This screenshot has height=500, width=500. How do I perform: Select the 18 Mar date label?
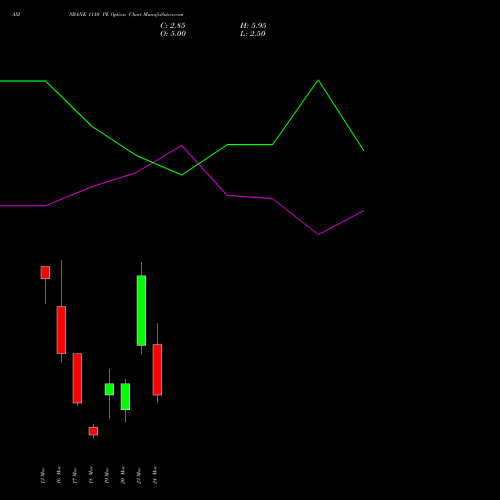[x=91, y=475]
